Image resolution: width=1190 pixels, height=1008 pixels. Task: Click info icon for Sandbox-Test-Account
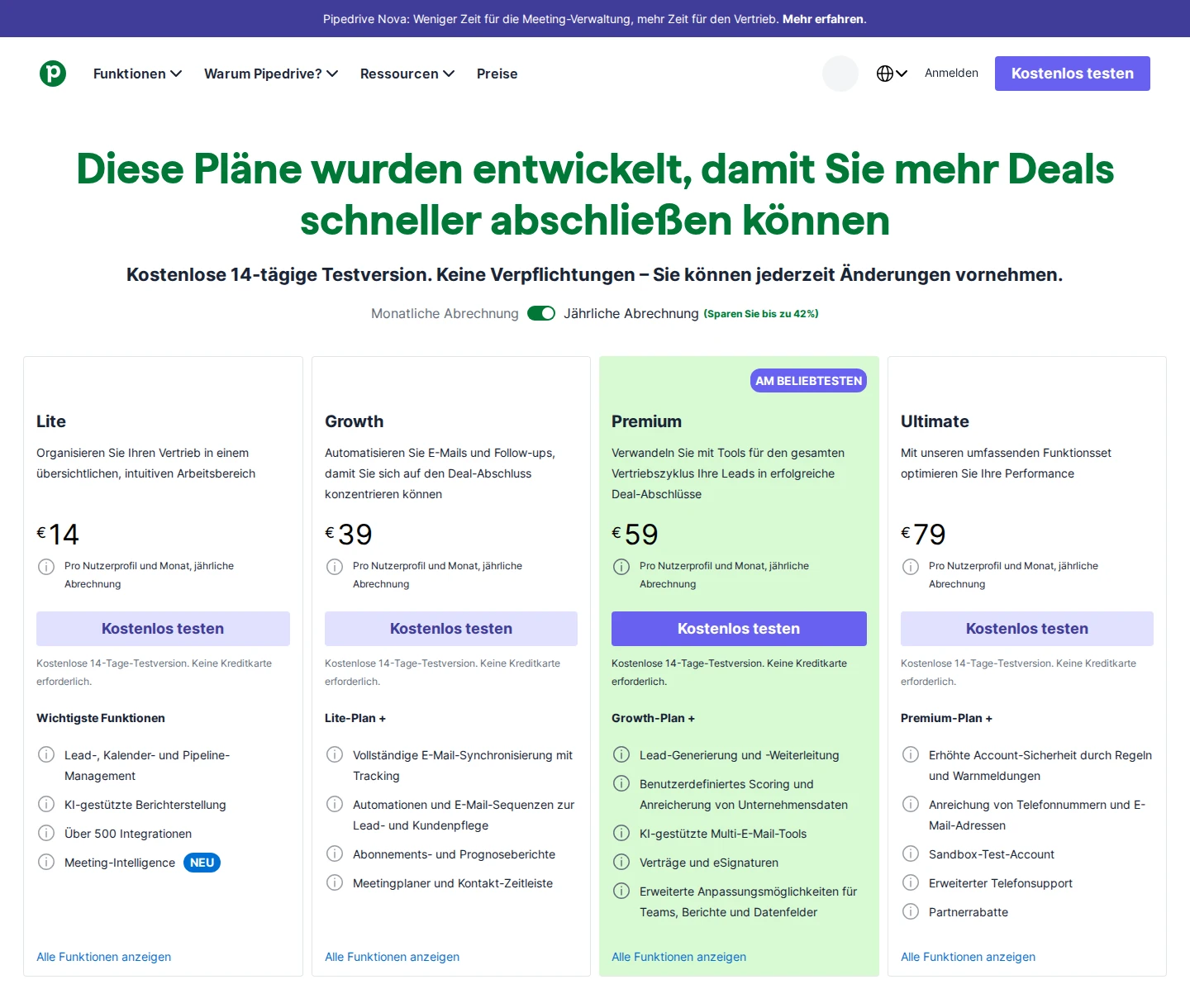tap(911, 853)
